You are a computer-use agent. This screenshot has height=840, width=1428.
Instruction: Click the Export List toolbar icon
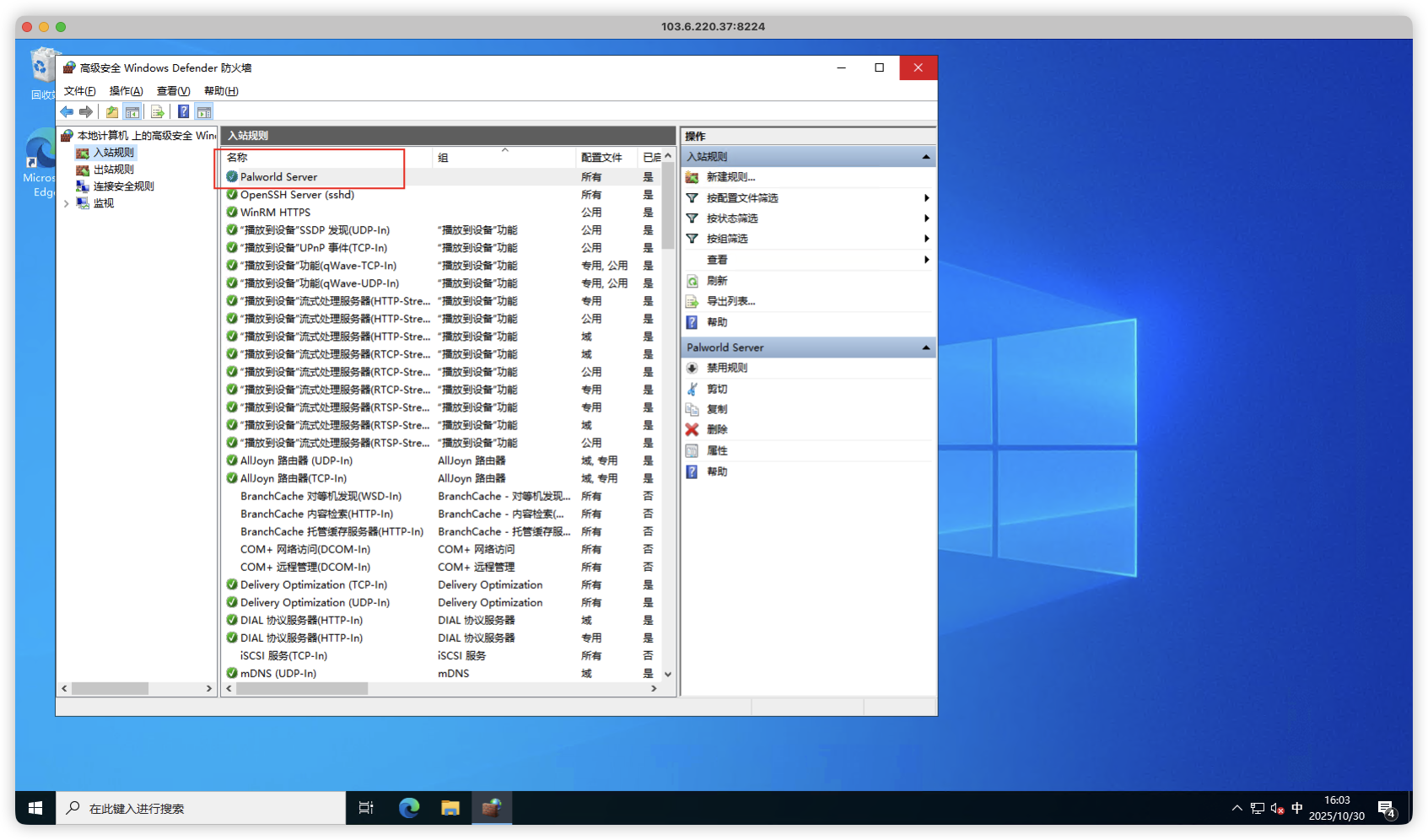click(157, 112)
